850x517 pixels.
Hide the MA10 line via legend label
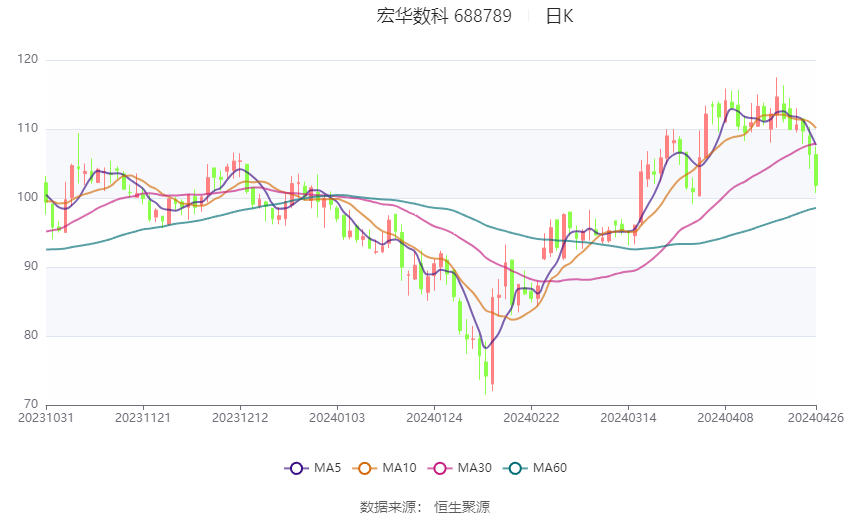400,467
